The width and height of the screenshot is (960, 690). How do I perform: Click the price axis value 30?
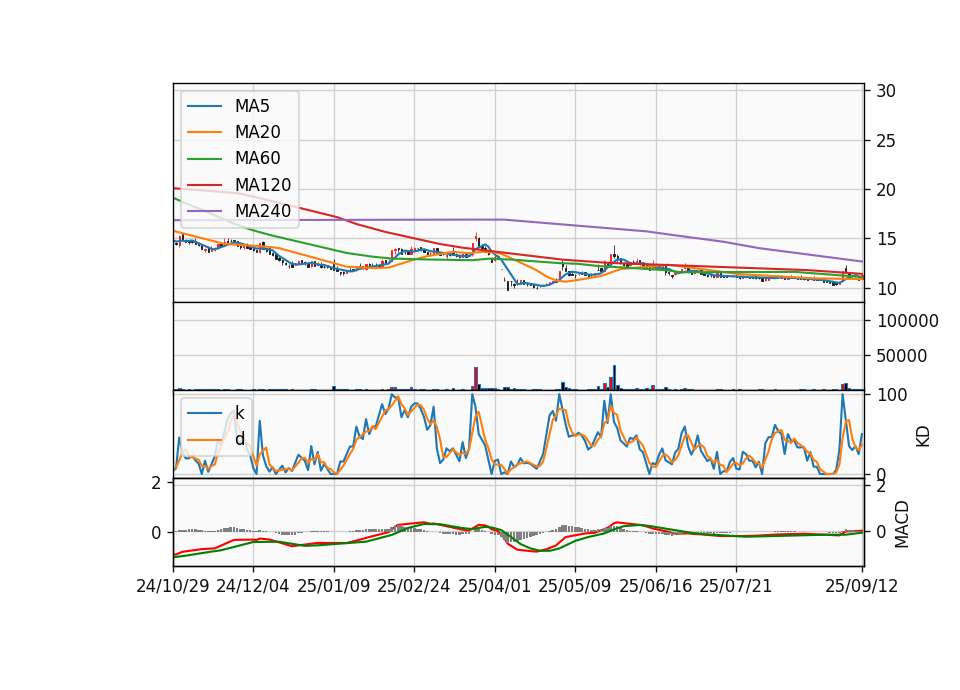886,91
